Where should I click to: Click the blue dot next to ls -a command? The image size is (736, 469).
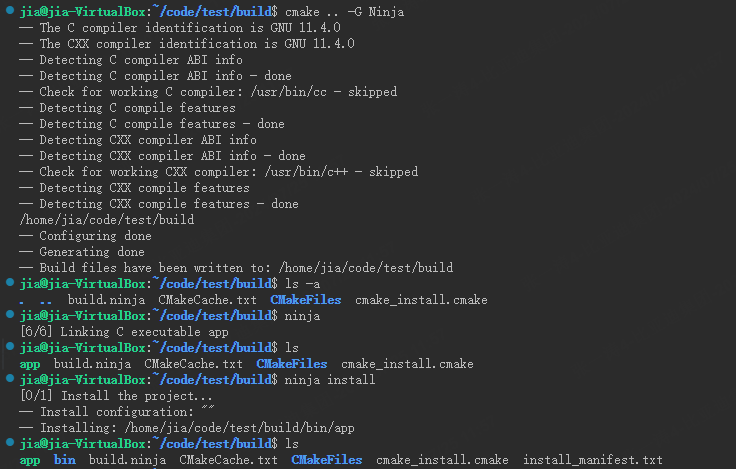[x=10, y=282]
